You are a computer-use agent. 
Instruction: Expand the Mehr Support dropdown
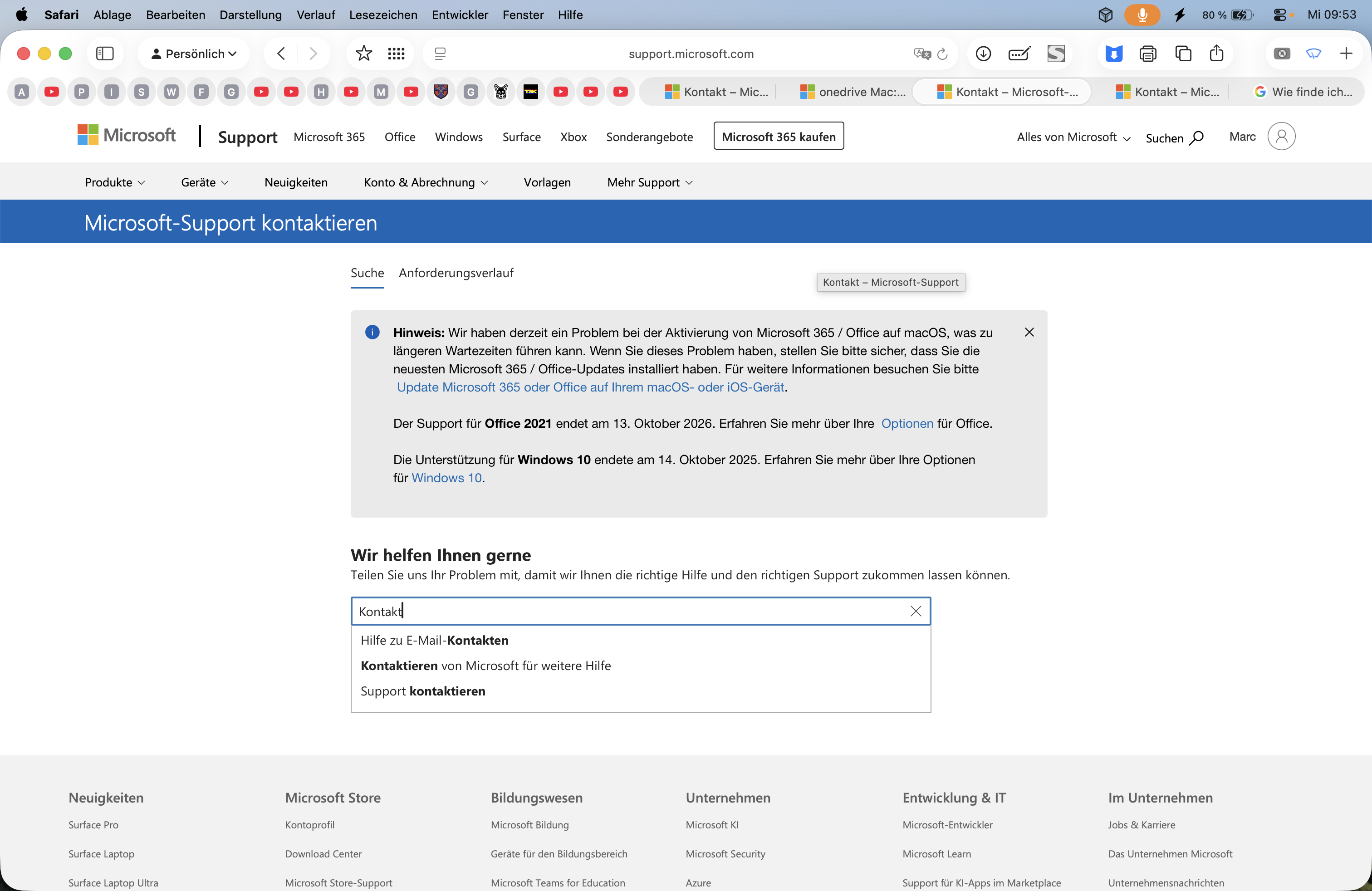coord(650,182)
